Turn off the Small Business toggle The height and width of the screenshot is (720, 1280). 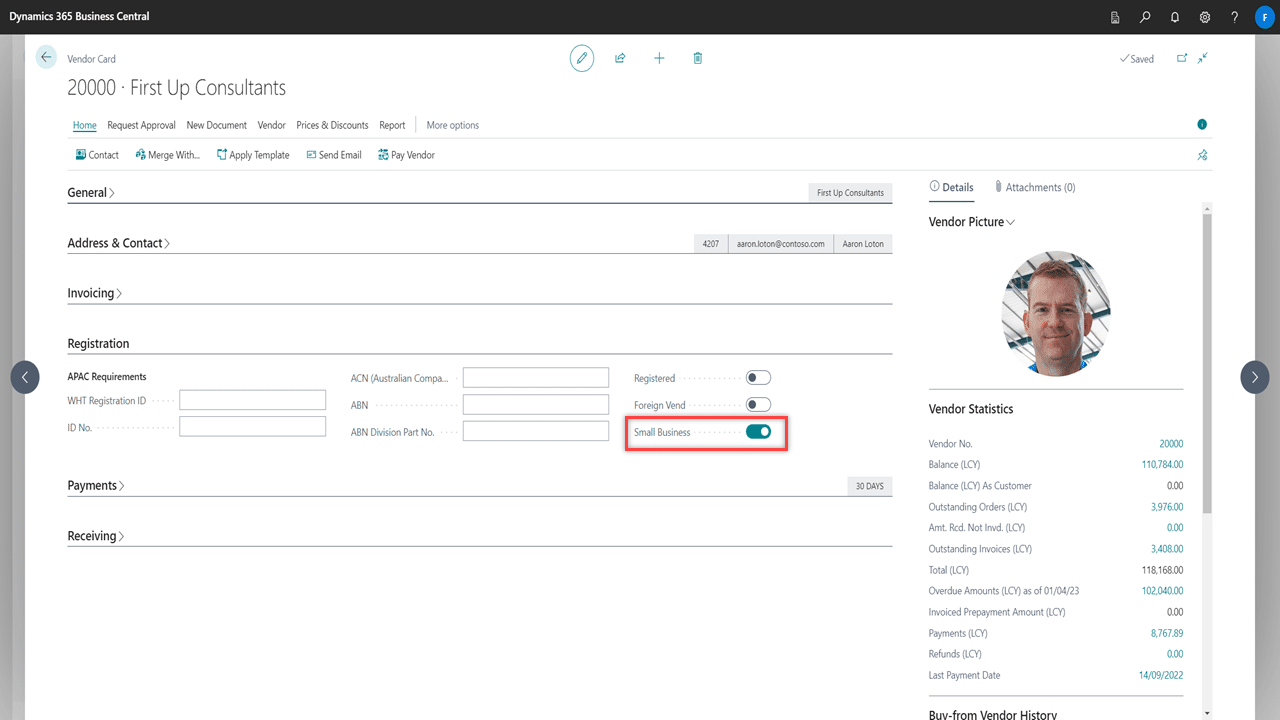point(758,432)
